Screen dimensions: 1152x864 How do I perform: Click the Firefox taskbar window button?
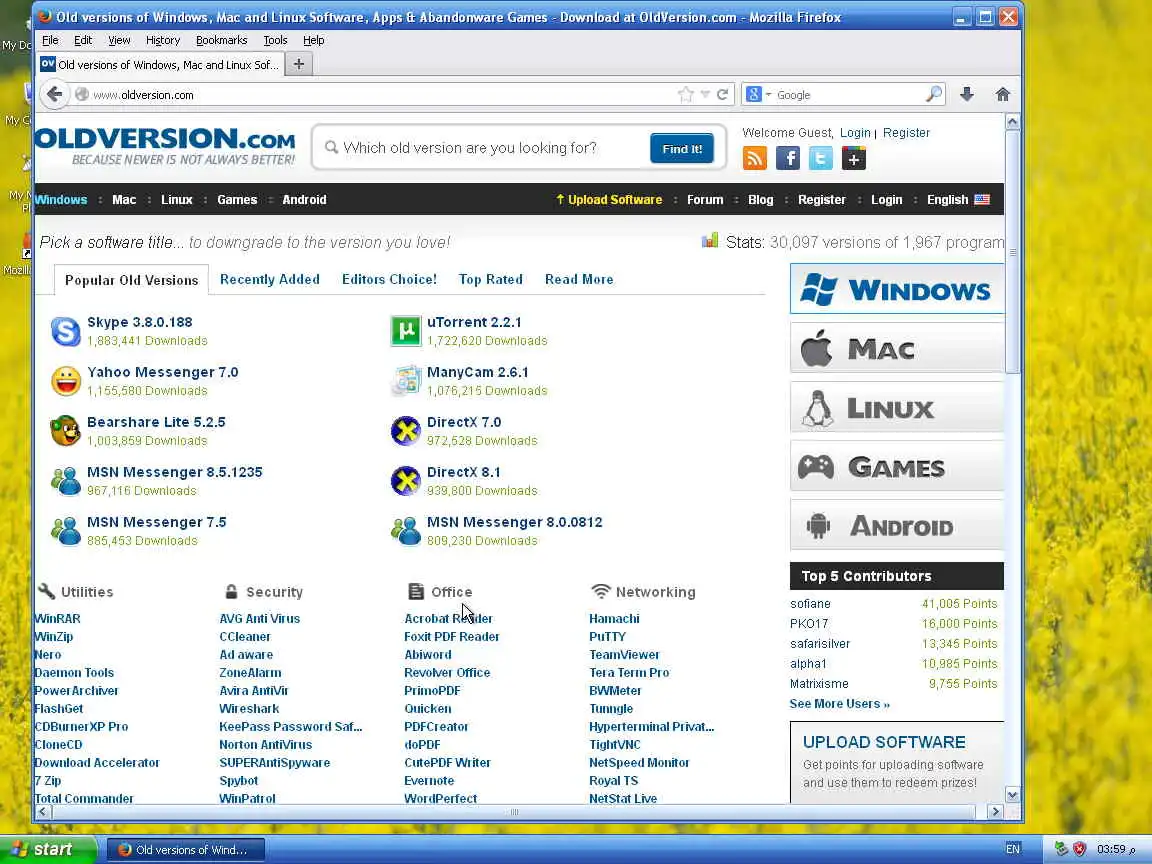point(186,849)
